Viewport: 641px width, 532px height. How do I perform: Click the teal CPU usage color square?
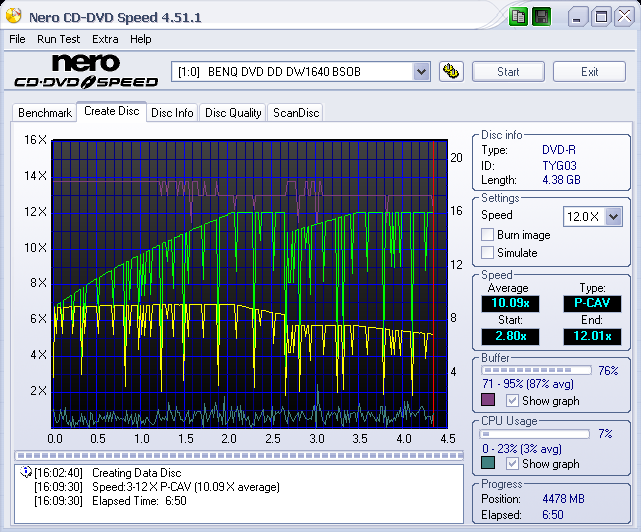click(x=488, y=464)
